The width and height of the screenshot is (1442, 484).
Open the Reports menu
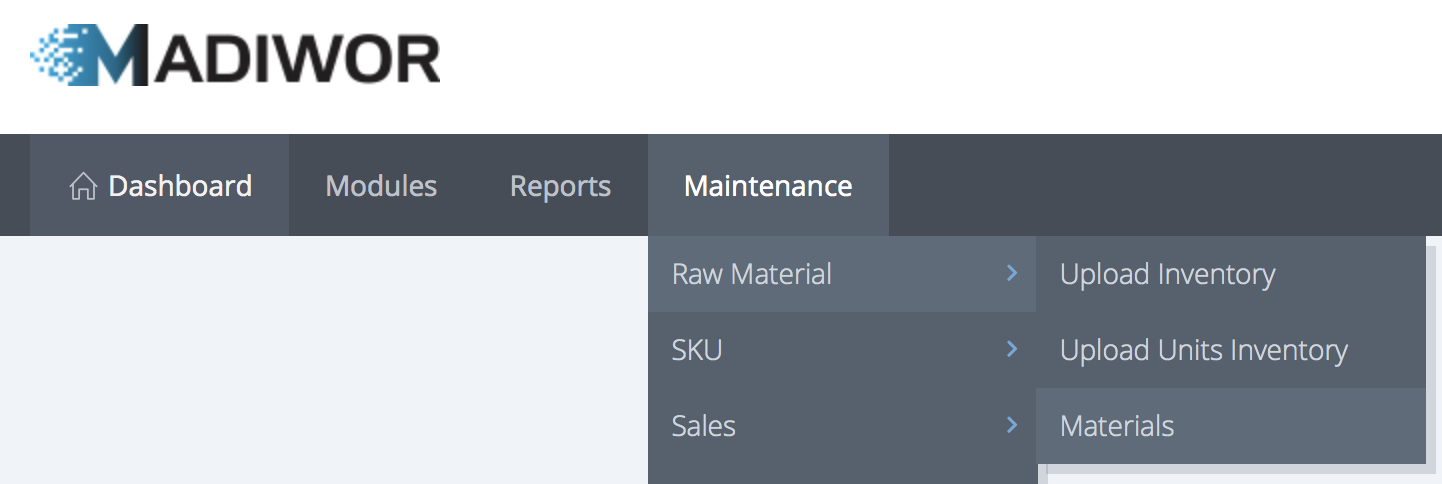560,186
